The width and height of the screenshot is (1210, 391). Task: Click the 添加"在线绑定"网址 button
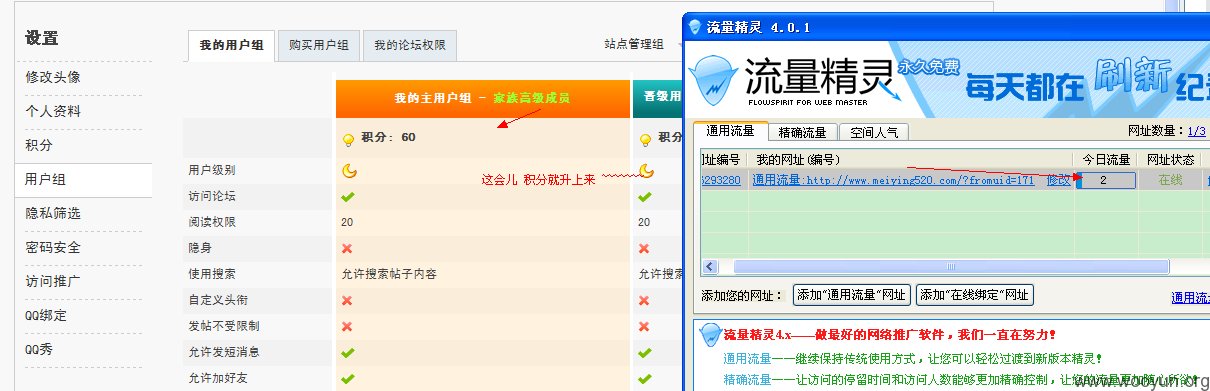pyautogui.click(x=975, y=295)
